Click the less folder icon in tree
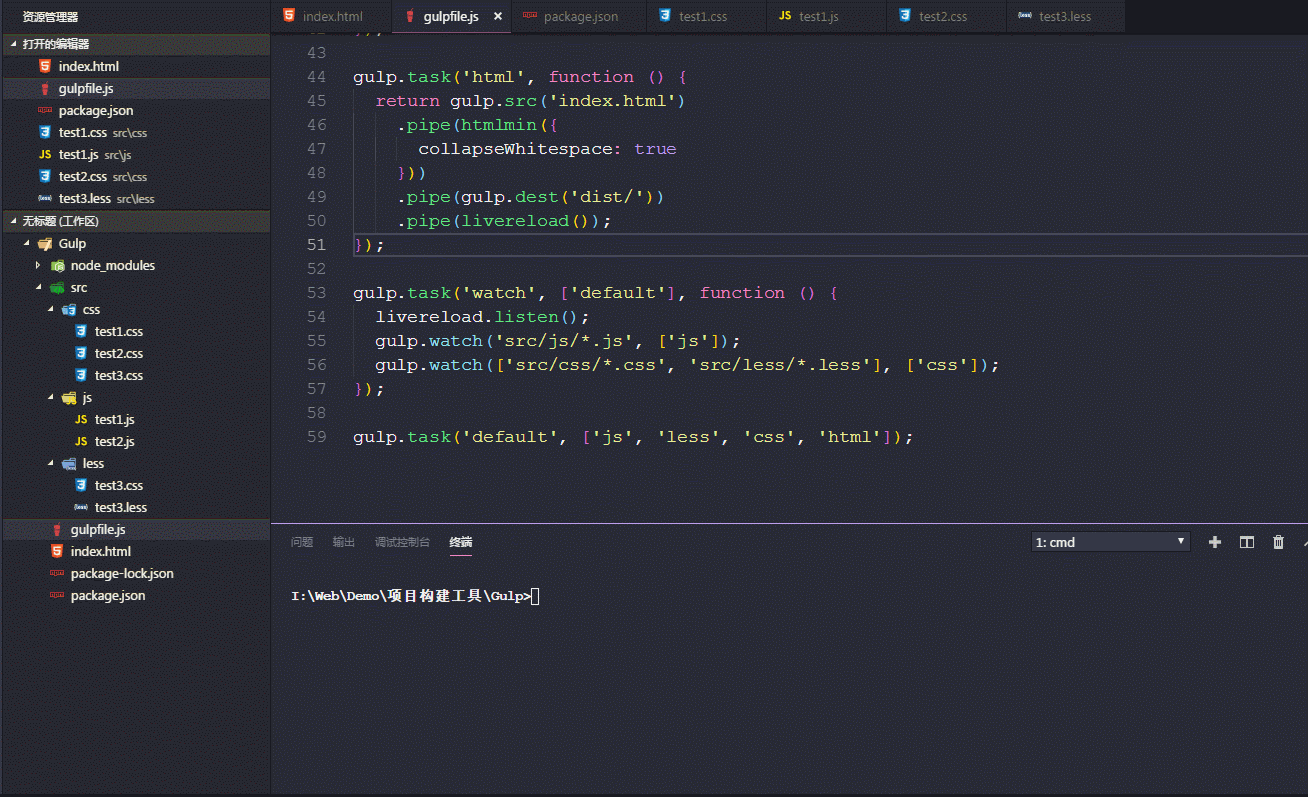Image resolution: width=1308 pixels, height=797 pixels. (69, 464)
